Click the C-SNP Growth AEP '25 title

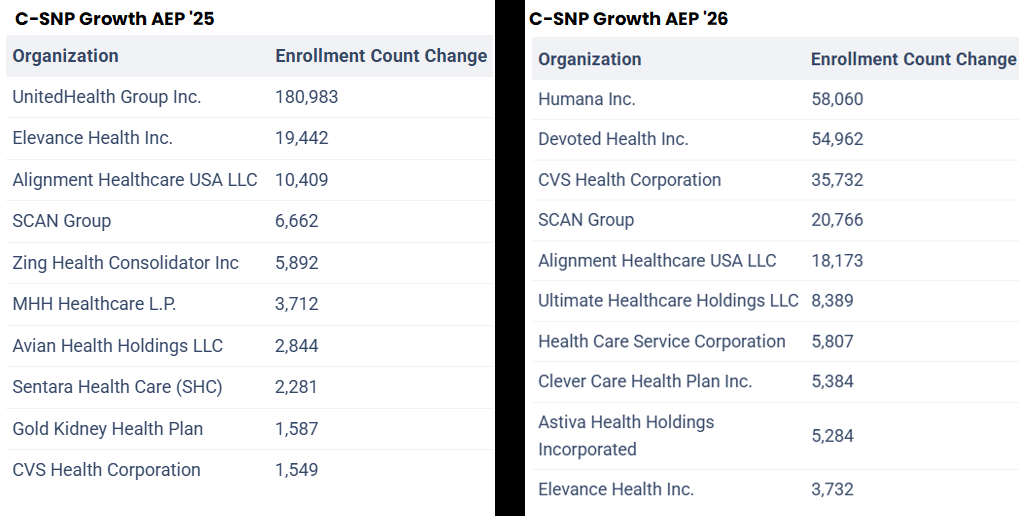pyautogui.click(x=114, y=18)
